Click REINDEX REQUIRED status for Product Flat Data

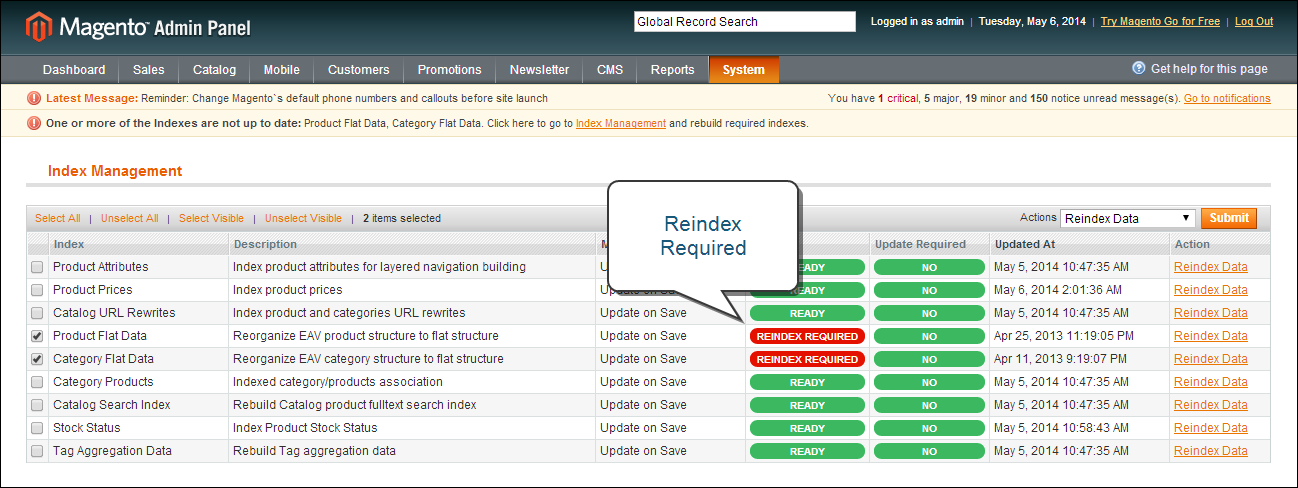807,336
